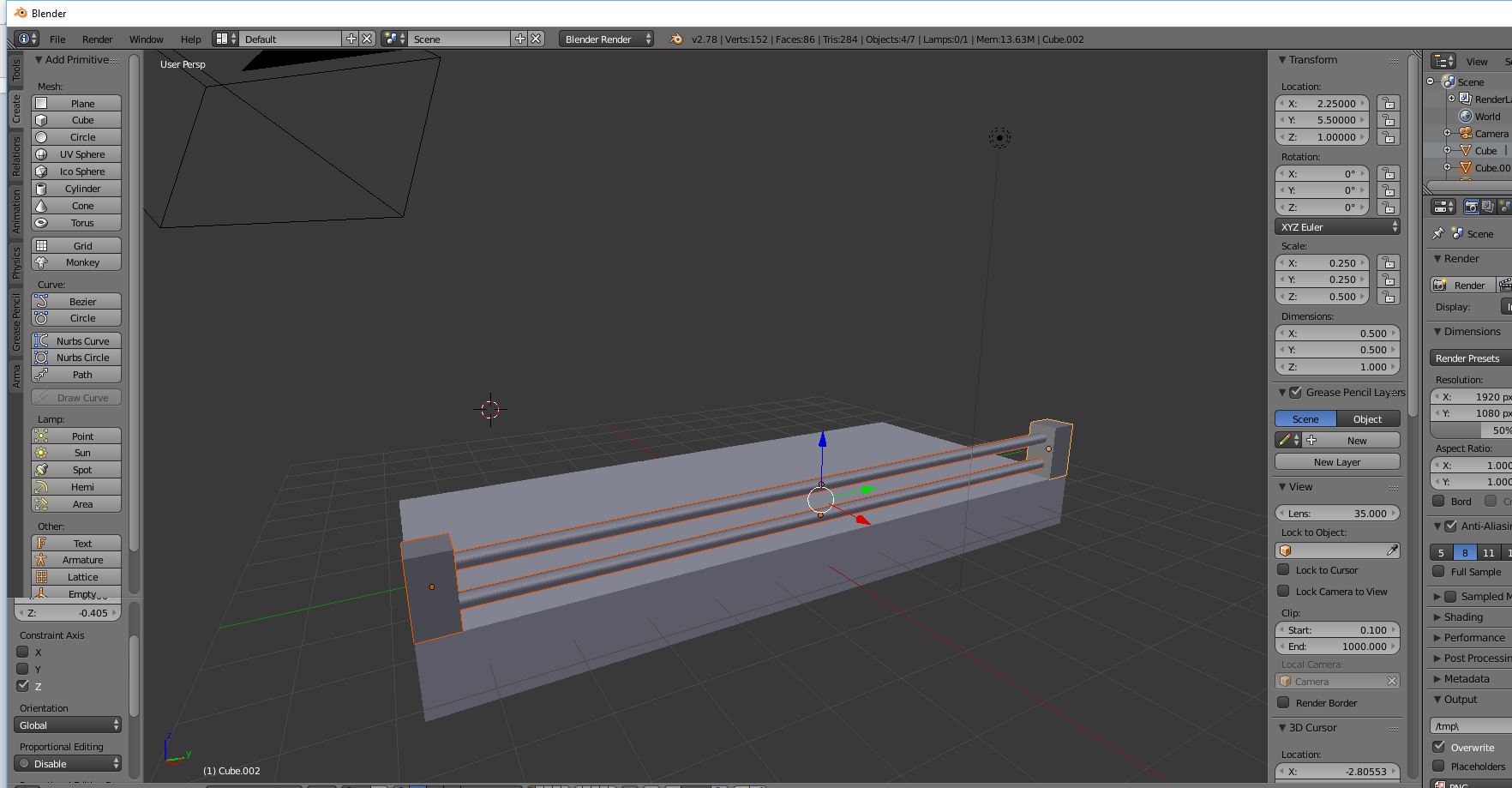Add the Monkey mesh
The height and width of the screenshot is (788, 1512).
click(76, 262)
